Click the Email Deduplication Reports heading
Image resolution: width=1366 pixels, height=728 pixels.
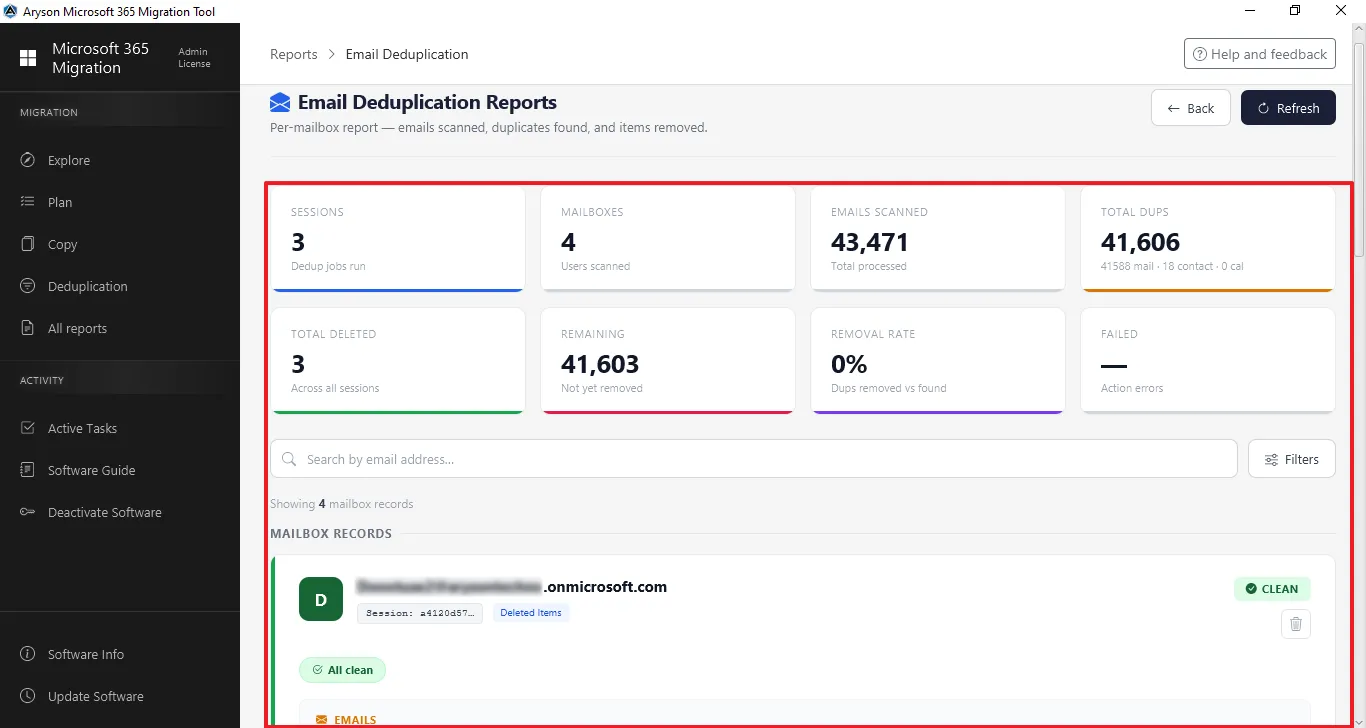tap(427, 102)
